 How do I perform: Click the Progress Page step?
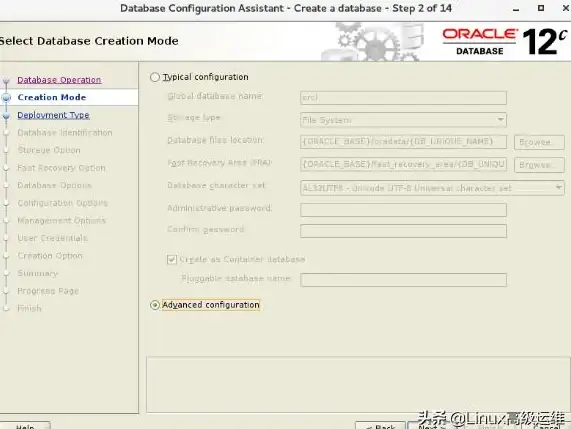(48, 291)
